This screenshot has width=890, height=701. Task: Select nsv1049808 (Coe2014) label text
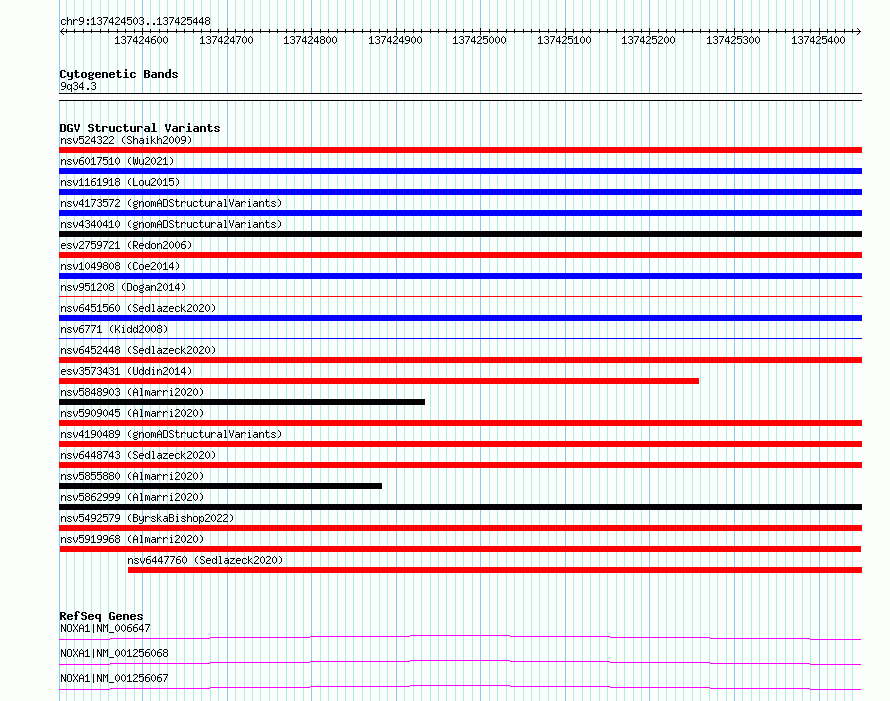[x=120, y=266]
